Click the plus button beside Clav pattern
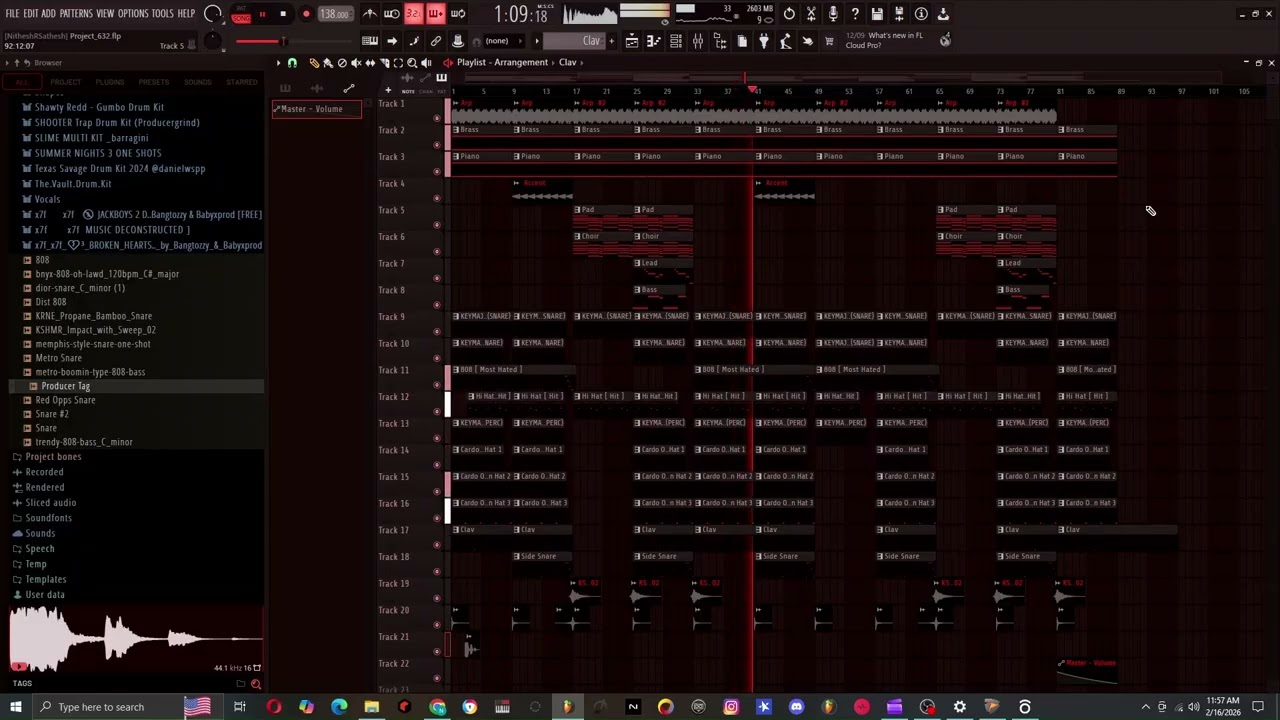The width and height of the screenshot is (1280, 720). point(612,41)
